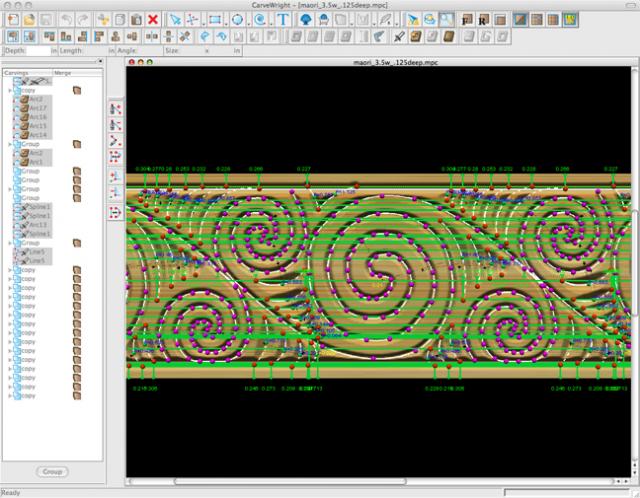Click the new document icon
The height and width of the screenshot is (498, 640).
click(11, 19)
